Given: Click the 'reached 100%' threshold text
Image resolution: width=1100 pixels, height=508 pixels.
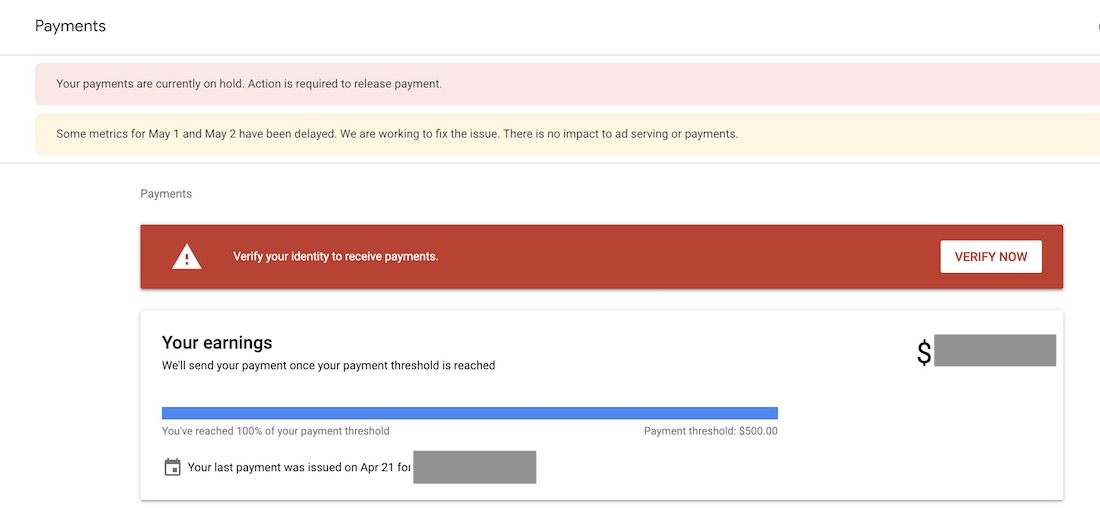Looking at the screenshot, I should click(x=276, y=432).
